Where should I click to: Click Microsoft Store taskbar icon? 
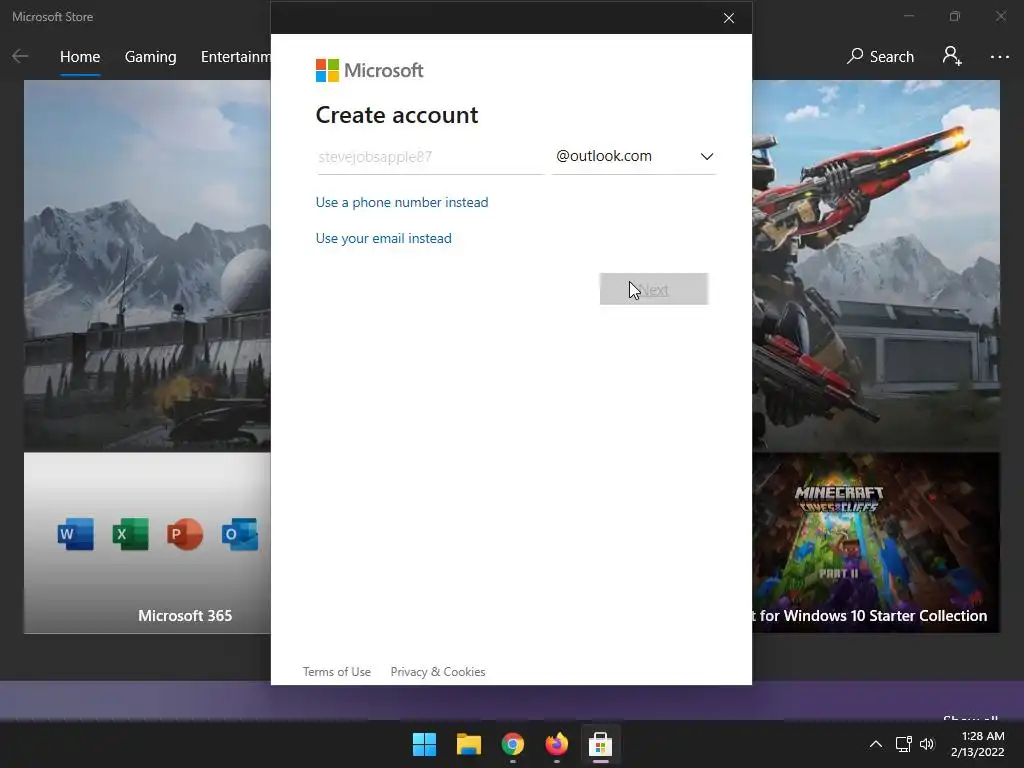coord(600,744)
